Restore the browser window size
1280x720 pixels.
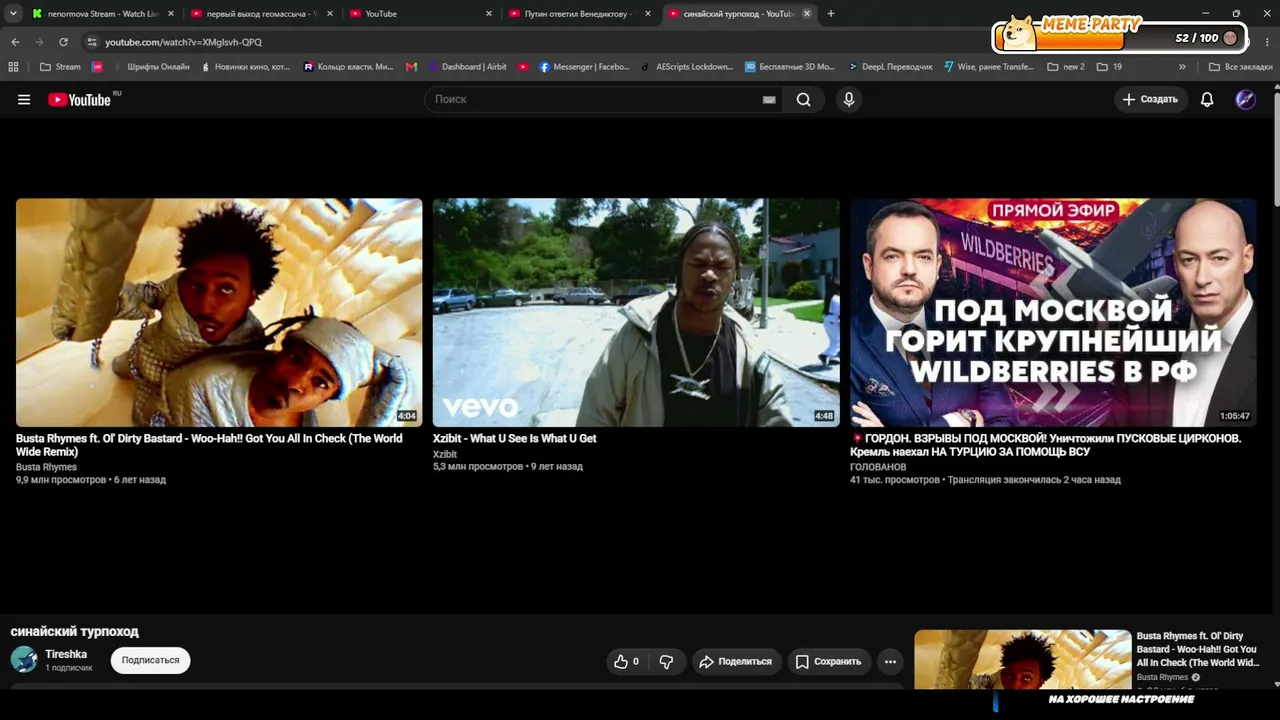(x=1236, y=14)
